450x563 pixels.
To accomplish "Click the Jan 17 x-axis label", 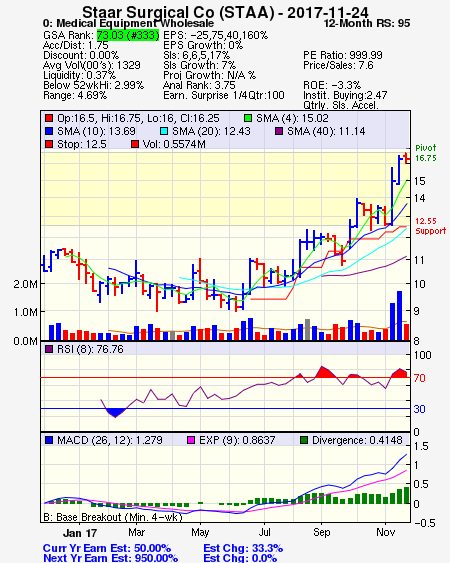I will click(80, 533).
